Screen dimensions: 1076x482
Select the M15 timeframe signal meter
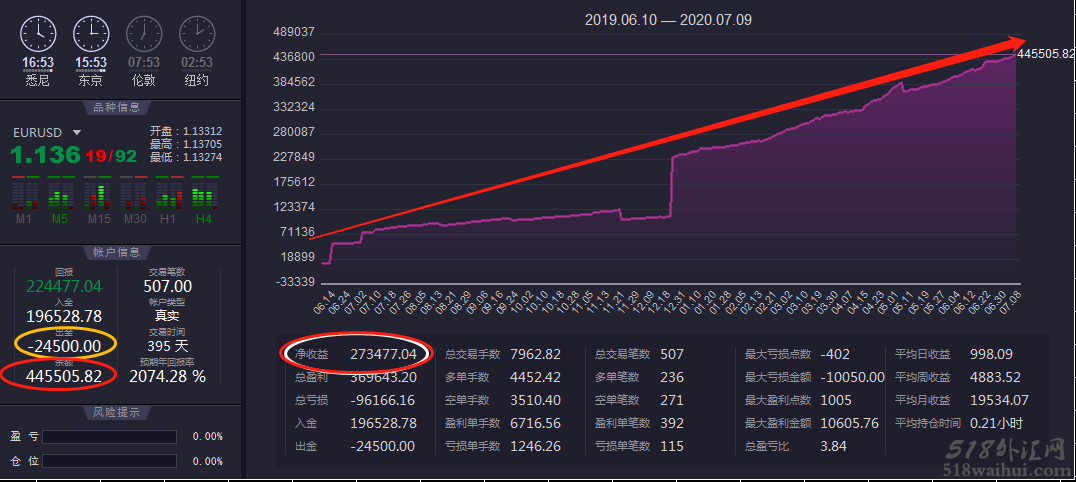click(96, 194)
